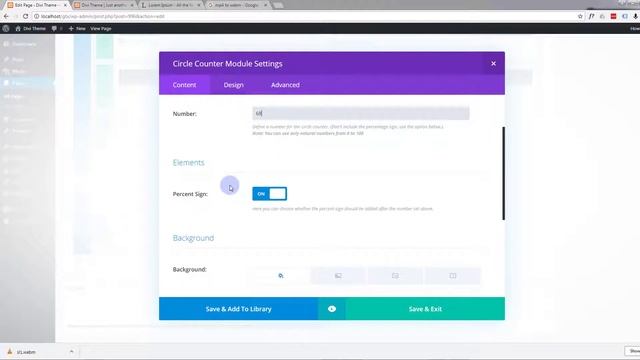
Task: Select the background color tab icon
Action: click(281, 276)
